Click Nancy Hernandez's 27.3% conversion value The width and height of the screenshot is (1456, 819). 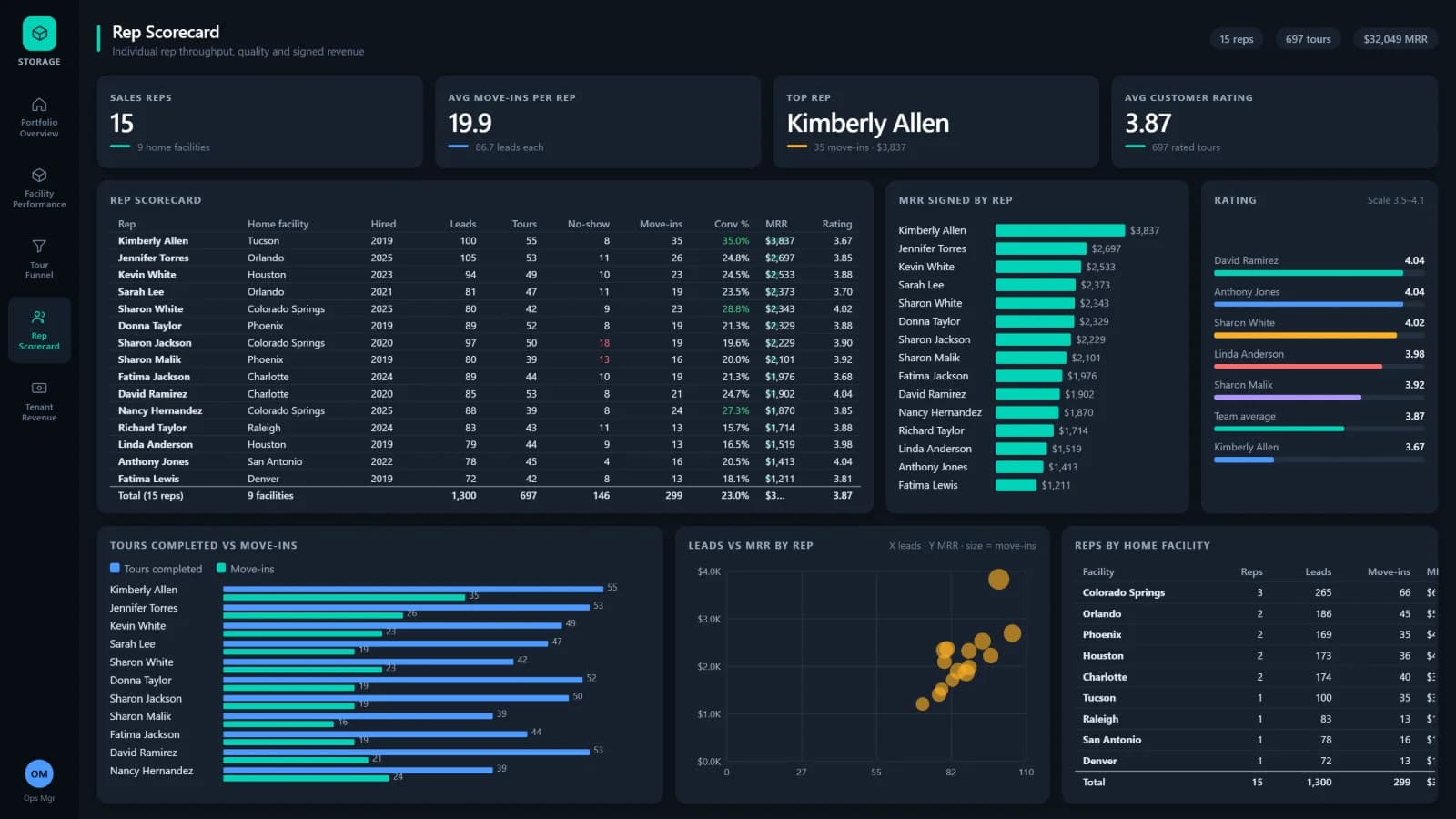tap(735, 410)
